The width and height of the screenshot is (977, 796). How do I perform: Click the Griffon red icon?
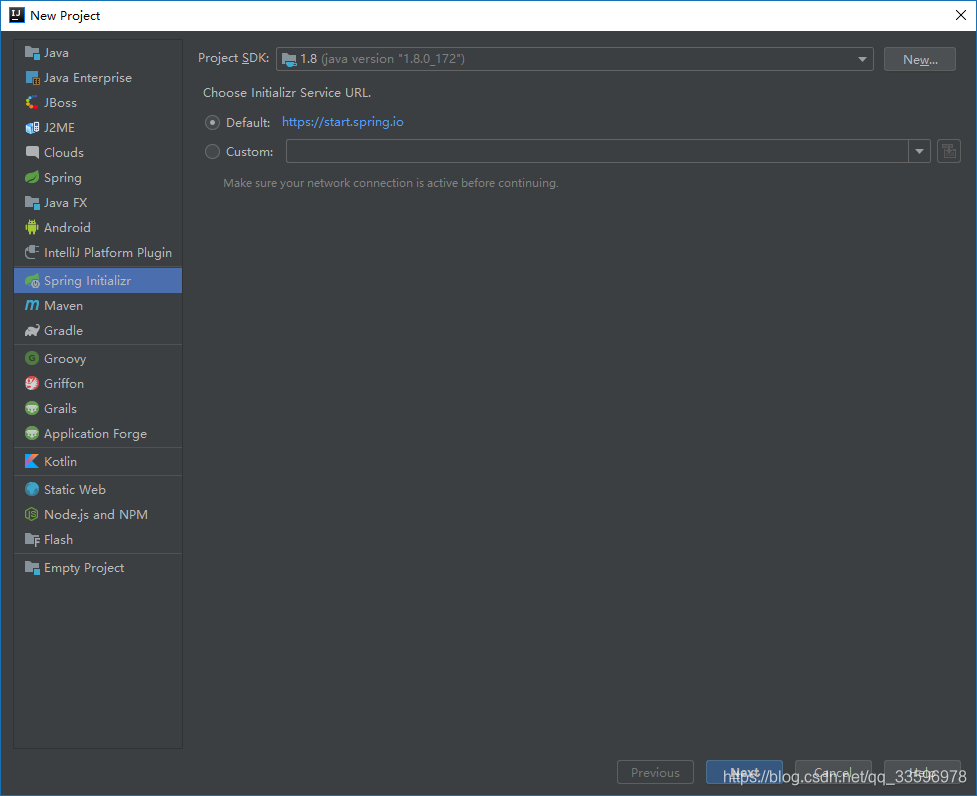point(32,383)
